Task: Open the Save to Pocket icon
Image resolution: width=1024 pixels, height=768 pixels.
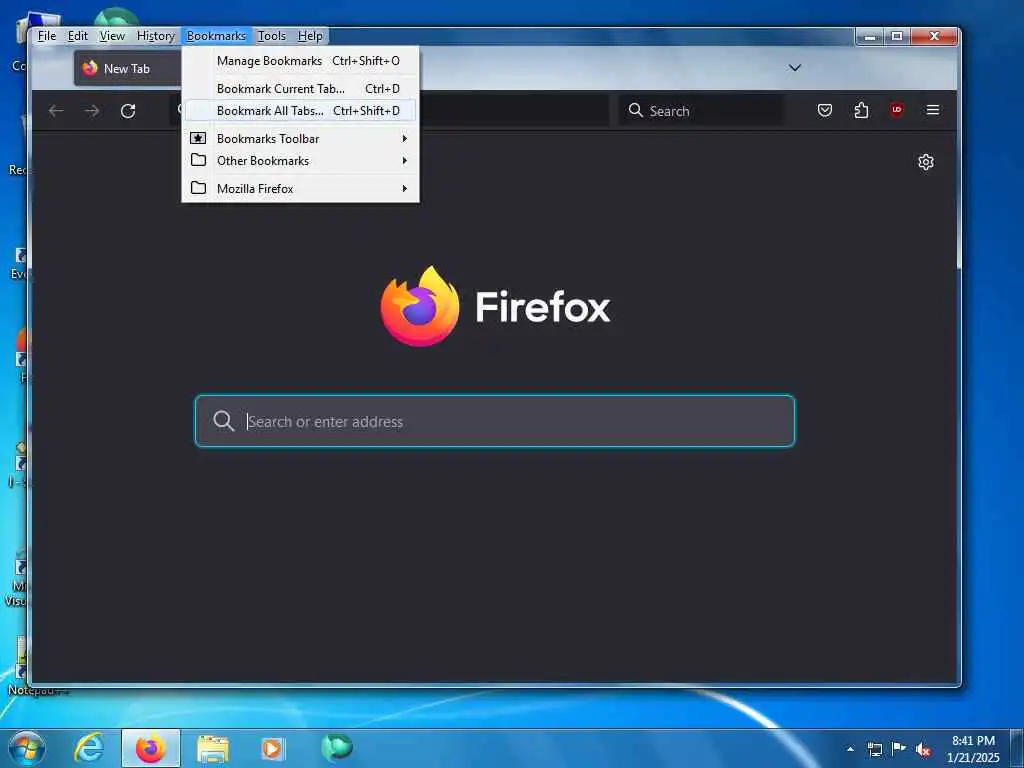Action: tap(825, 110)
